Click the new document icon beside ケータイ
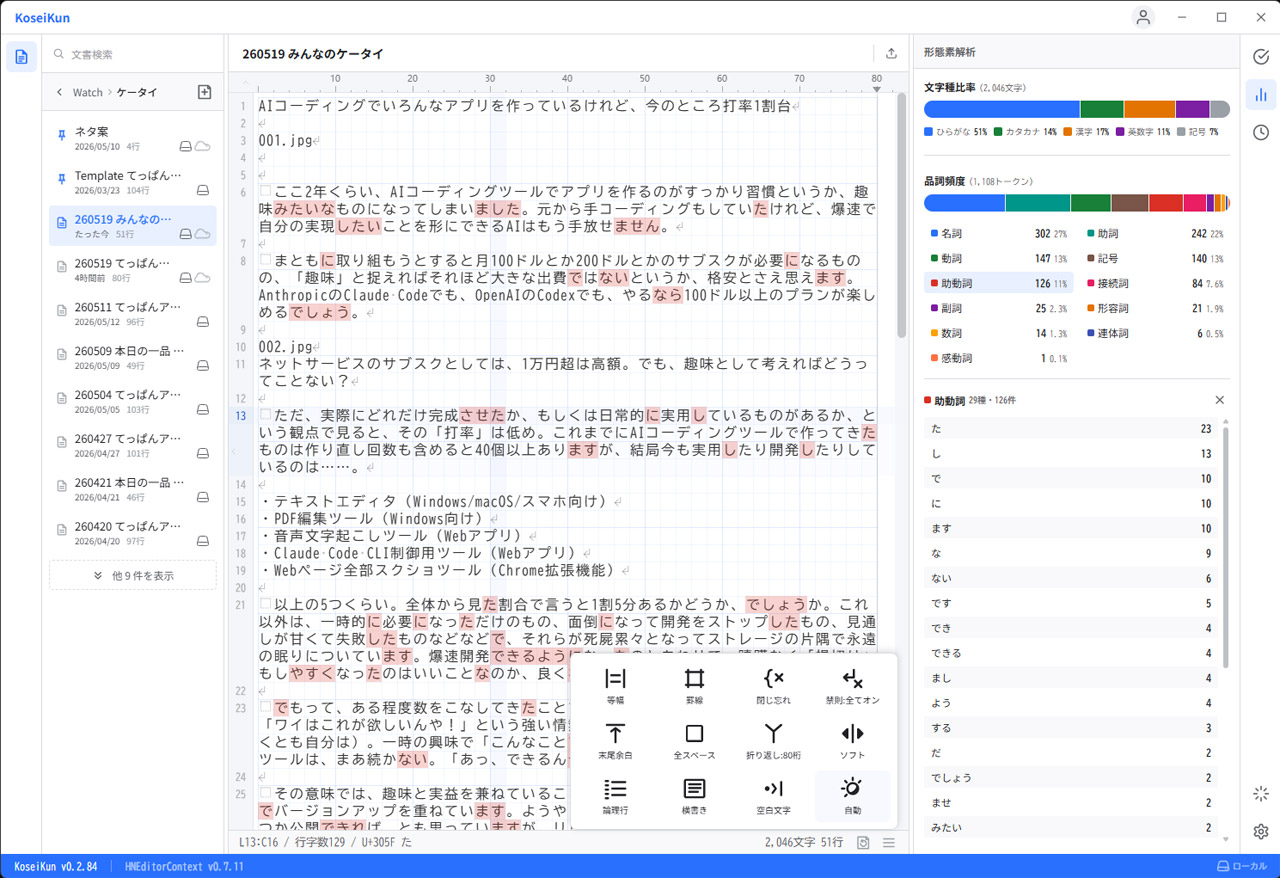Screen dimensions: 1280x878 pyautogui.click(x=204, y=92)
